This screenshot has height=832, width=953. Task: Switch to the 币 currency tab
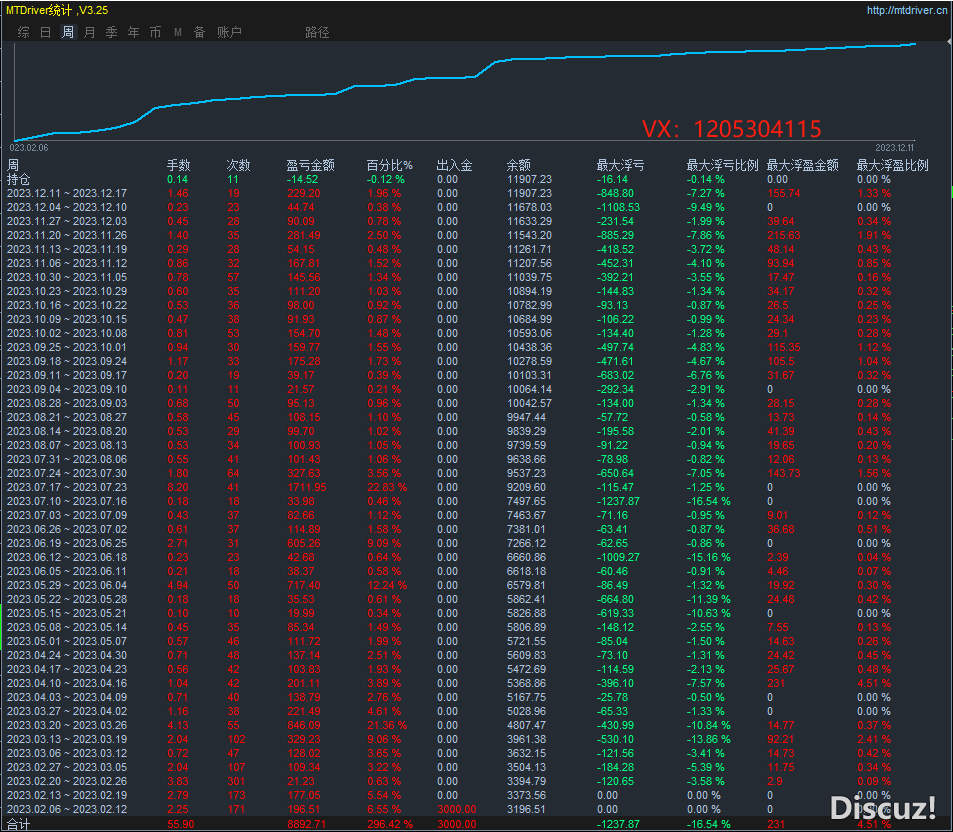point(156,32)
